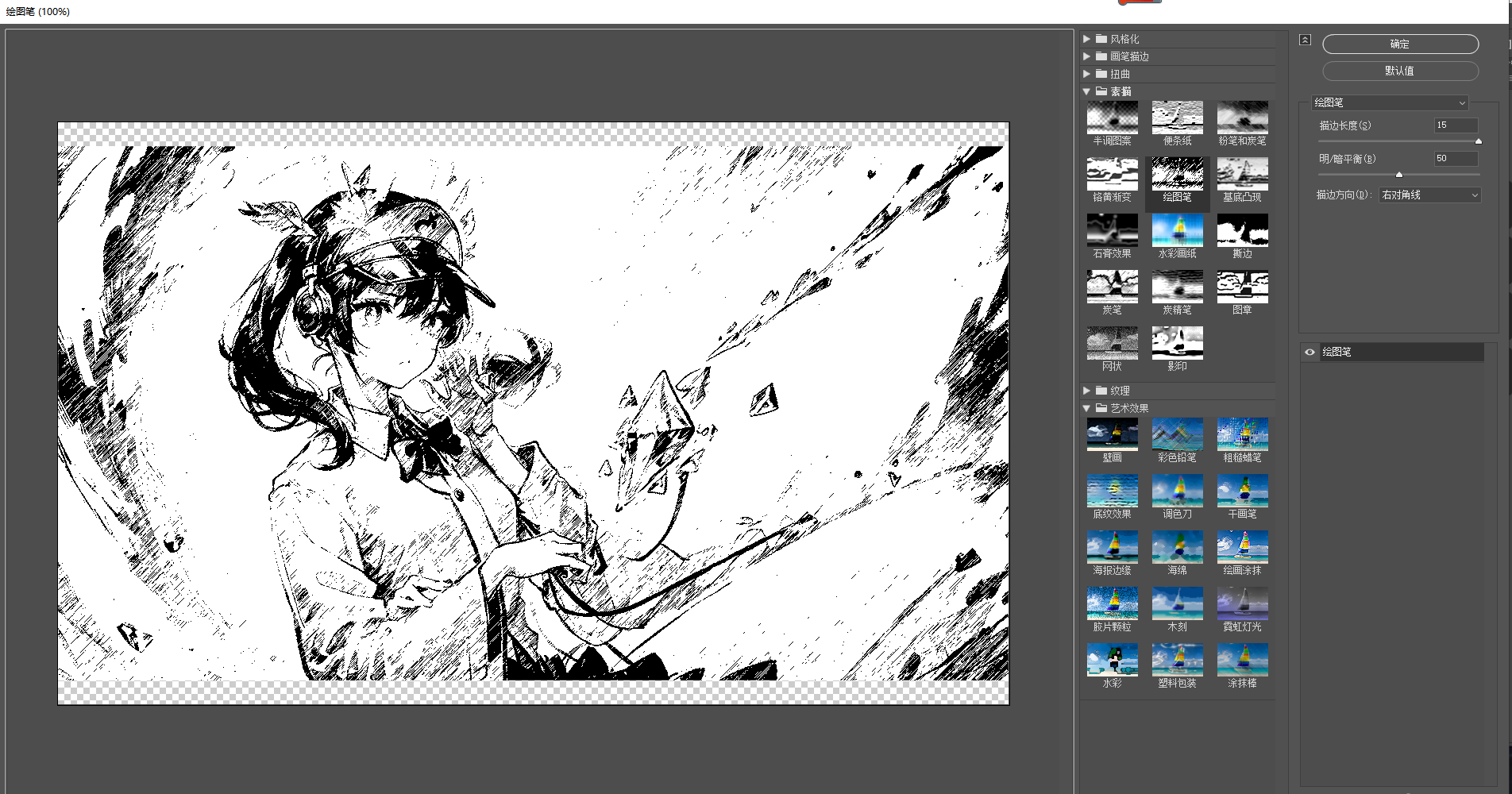Screen dimensions: 1512x794
Task: Select the 水彩 filter thumbnail
Action: point(1112,660)
